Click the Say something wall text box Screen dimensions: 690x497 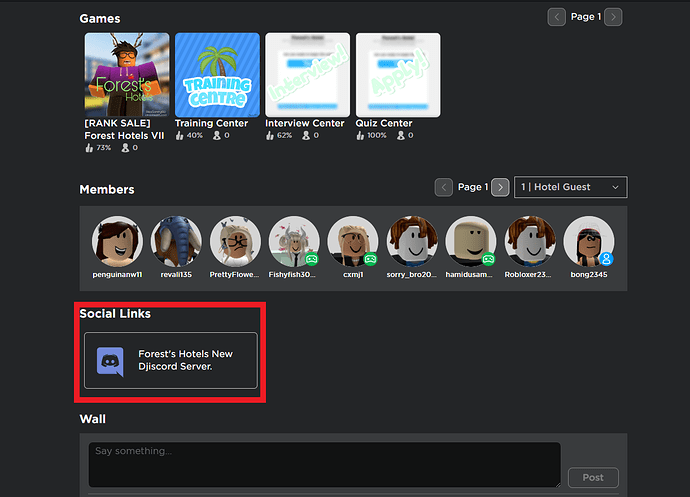[x=325, y=464]
